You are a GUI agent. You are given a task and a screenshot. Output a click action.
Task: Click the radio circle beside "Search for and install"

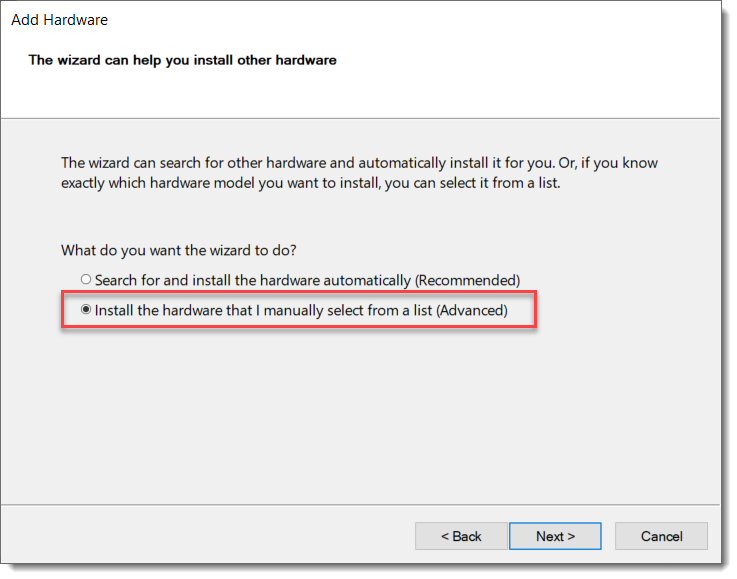(x=86, y=280)
